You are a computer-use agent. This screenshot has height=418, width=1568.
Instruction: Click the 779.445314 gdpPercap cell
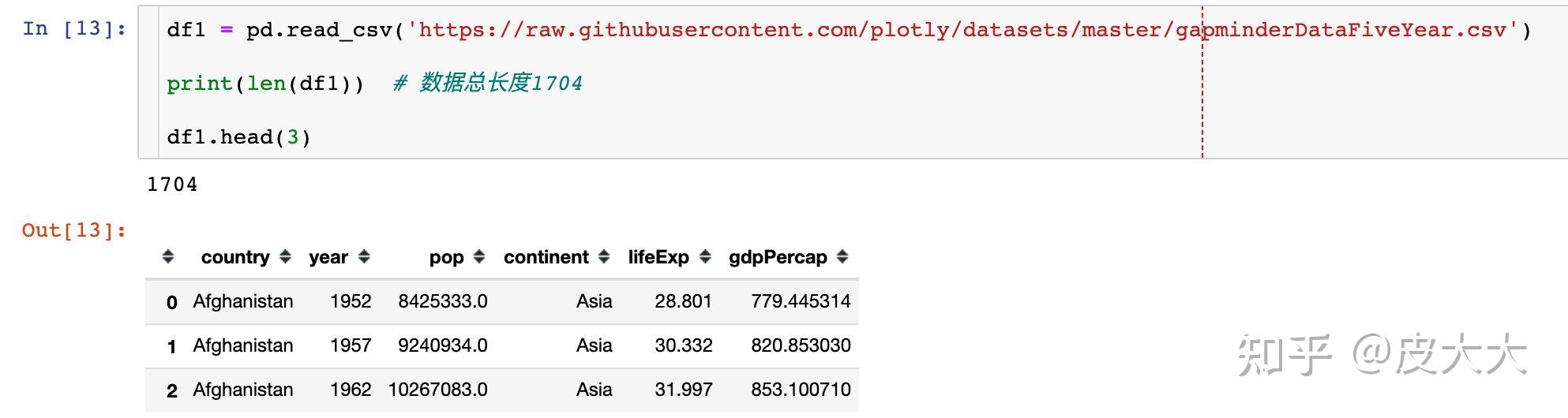[801, 301]
